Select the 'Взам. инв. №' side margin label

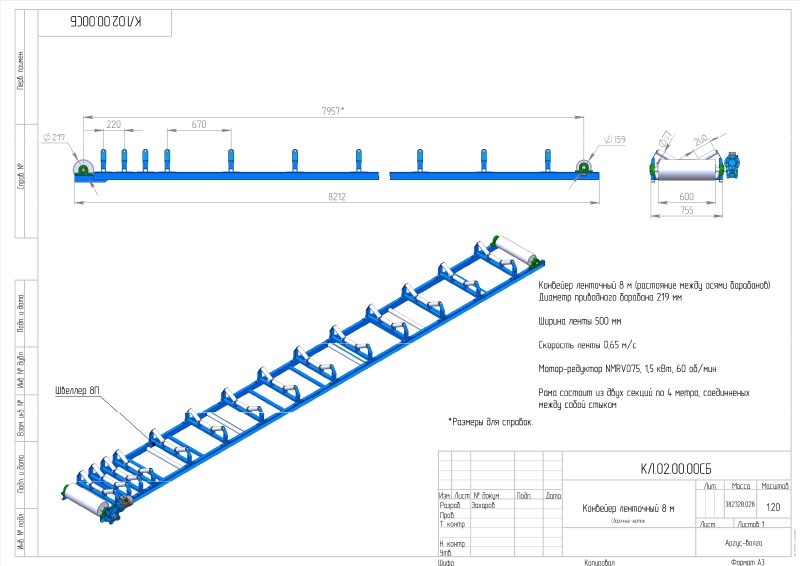20,417
